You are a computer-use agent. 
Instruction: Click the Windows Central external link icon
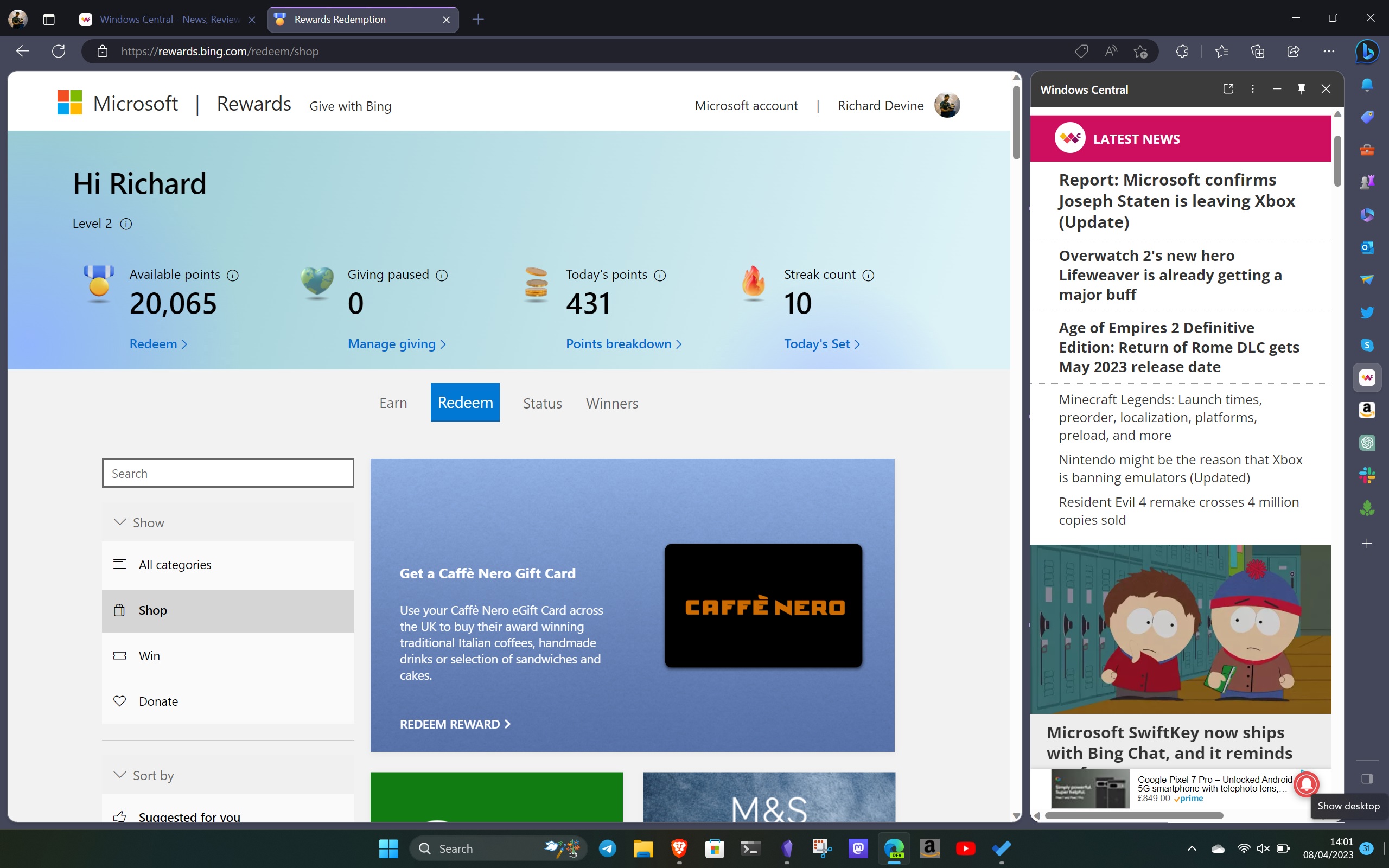click(1228, 89)
